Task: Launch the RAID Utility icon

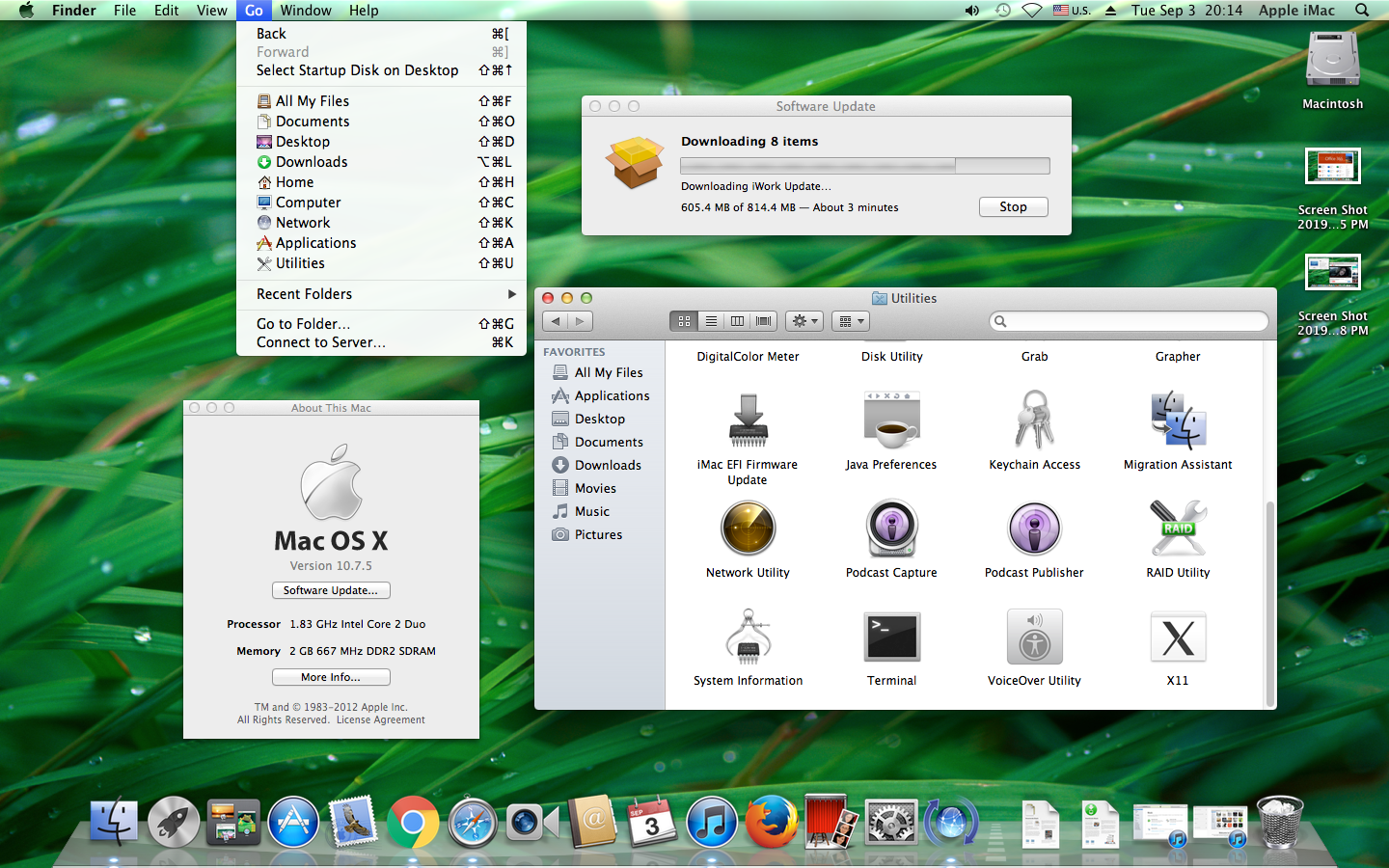Action: coord(1177,529)
